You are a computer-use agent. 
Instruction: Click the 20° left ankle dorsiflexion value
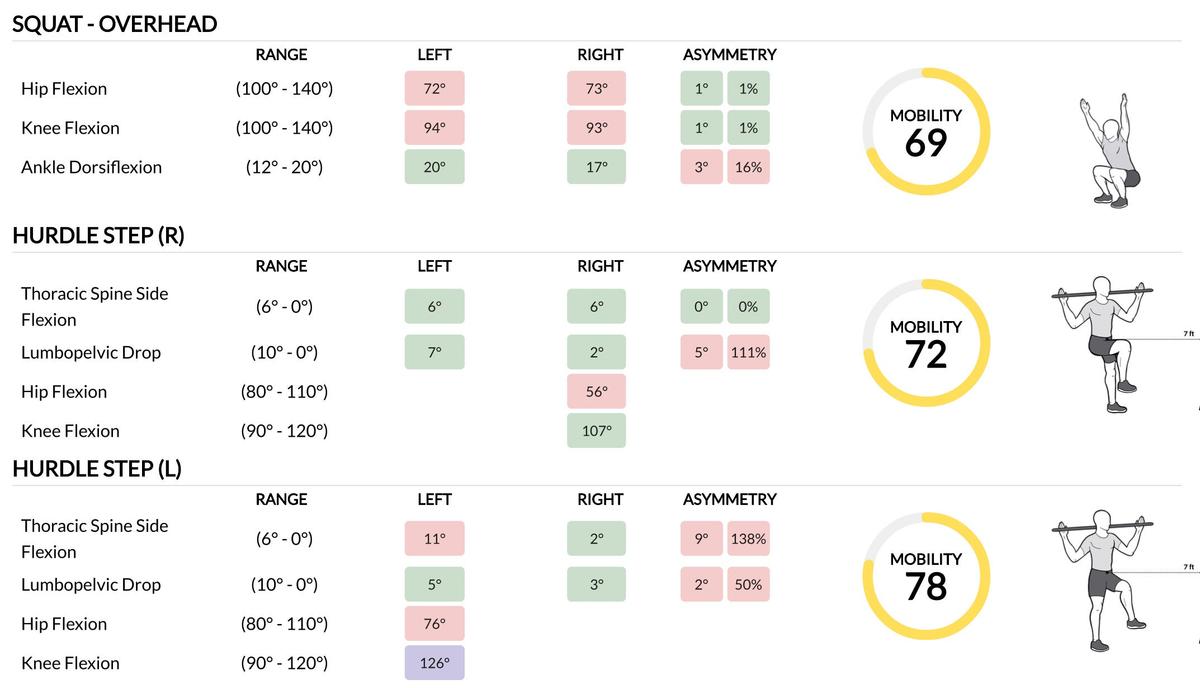tap(434, 167)
